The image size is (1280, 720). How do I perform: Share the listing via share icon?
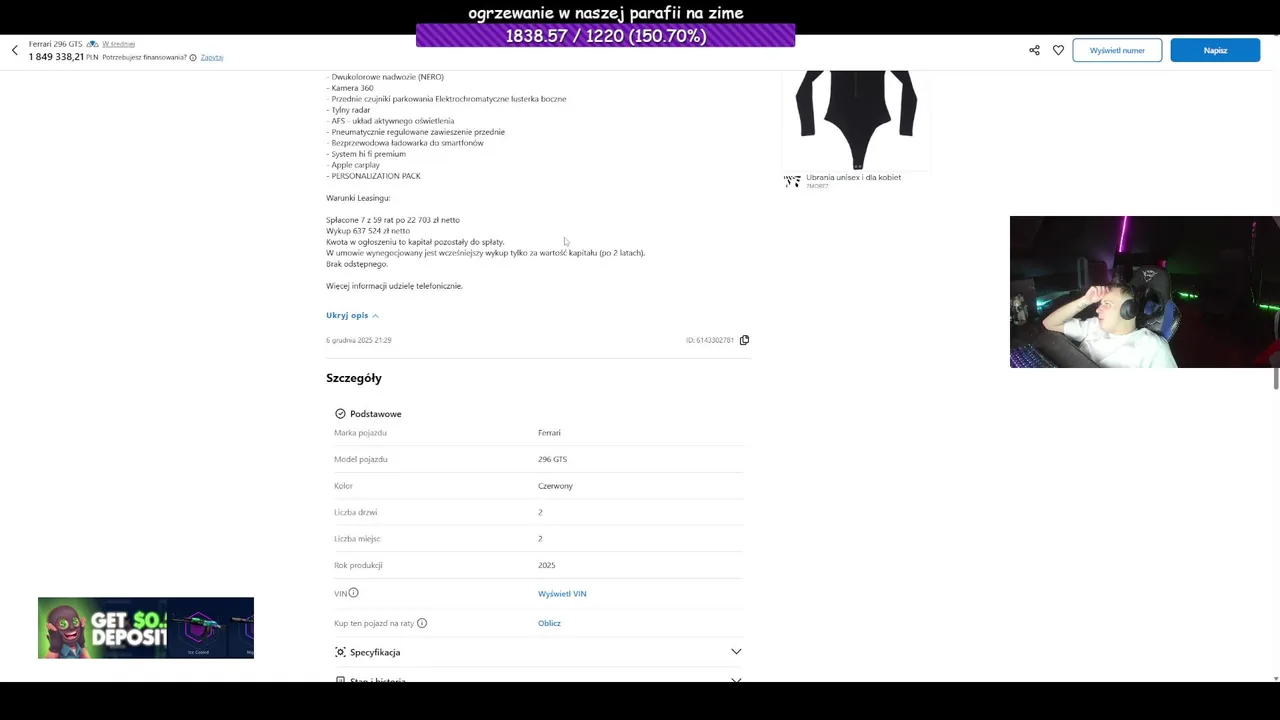click(x=1034, y=50)
